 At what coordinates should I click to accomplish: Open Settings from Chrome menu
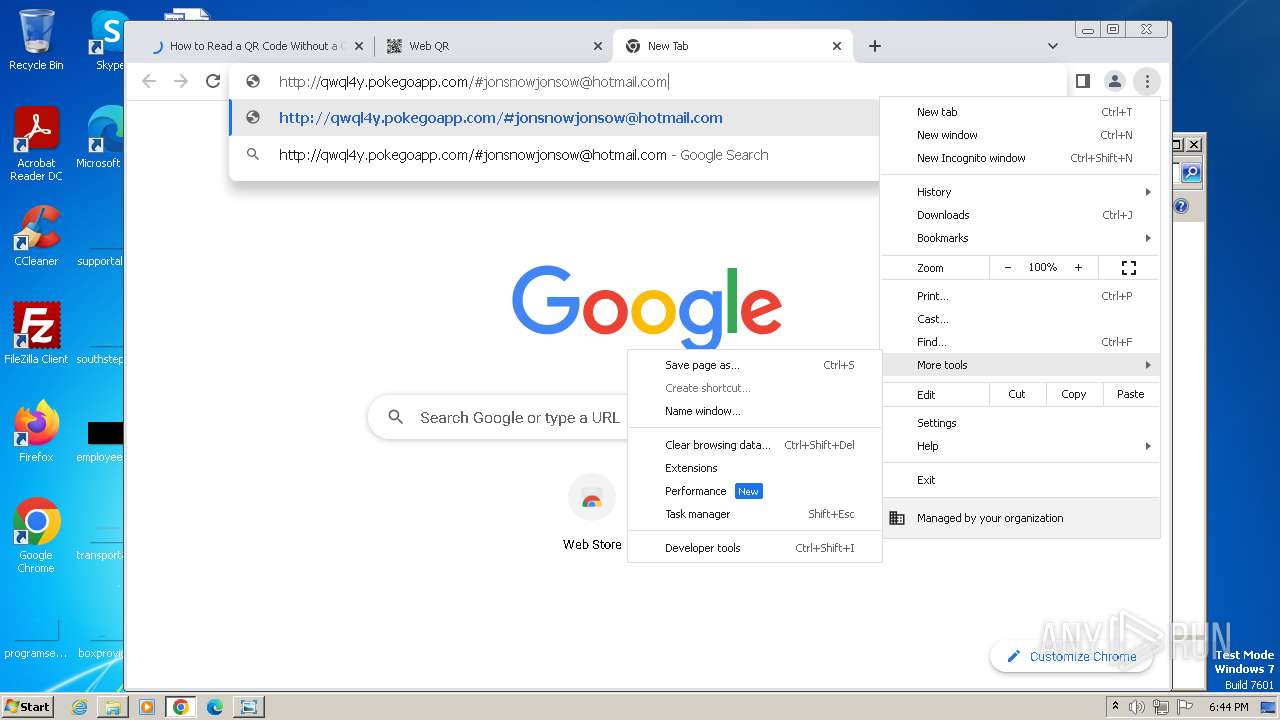(x=1020, y=423)
